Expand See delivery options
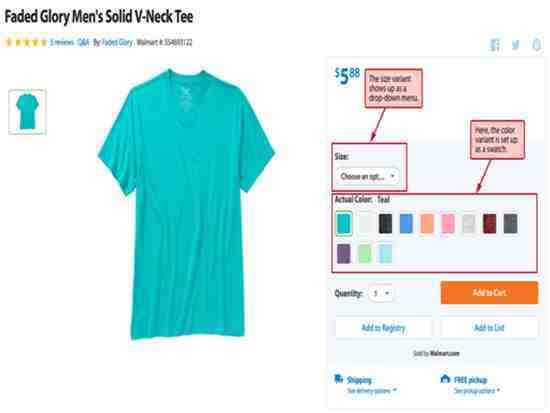Viewport: 550px width, 413px height. (372, 391)
